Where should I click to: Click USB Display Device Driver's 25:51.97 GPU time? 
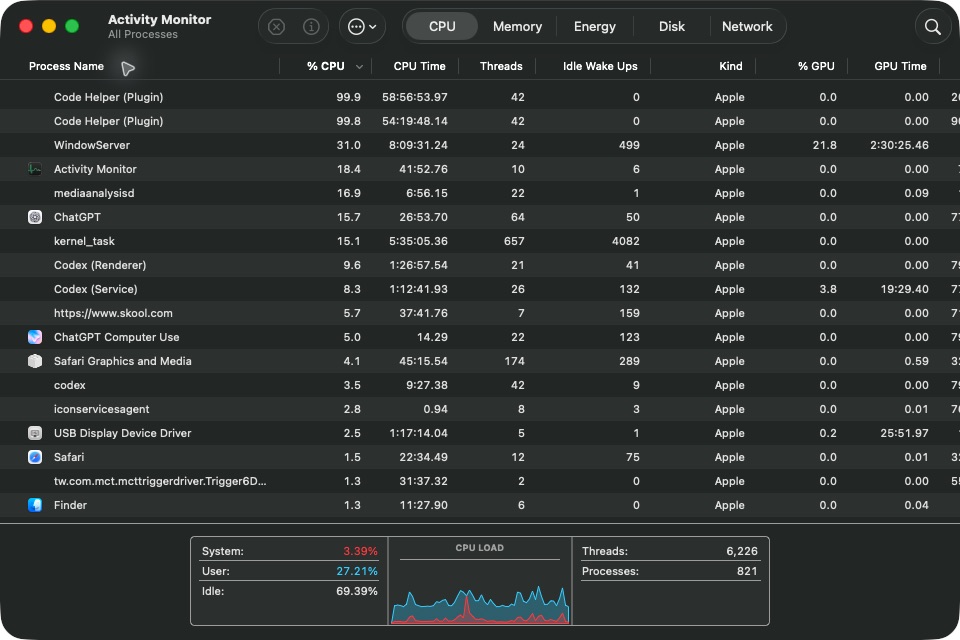tap(904, 433)
